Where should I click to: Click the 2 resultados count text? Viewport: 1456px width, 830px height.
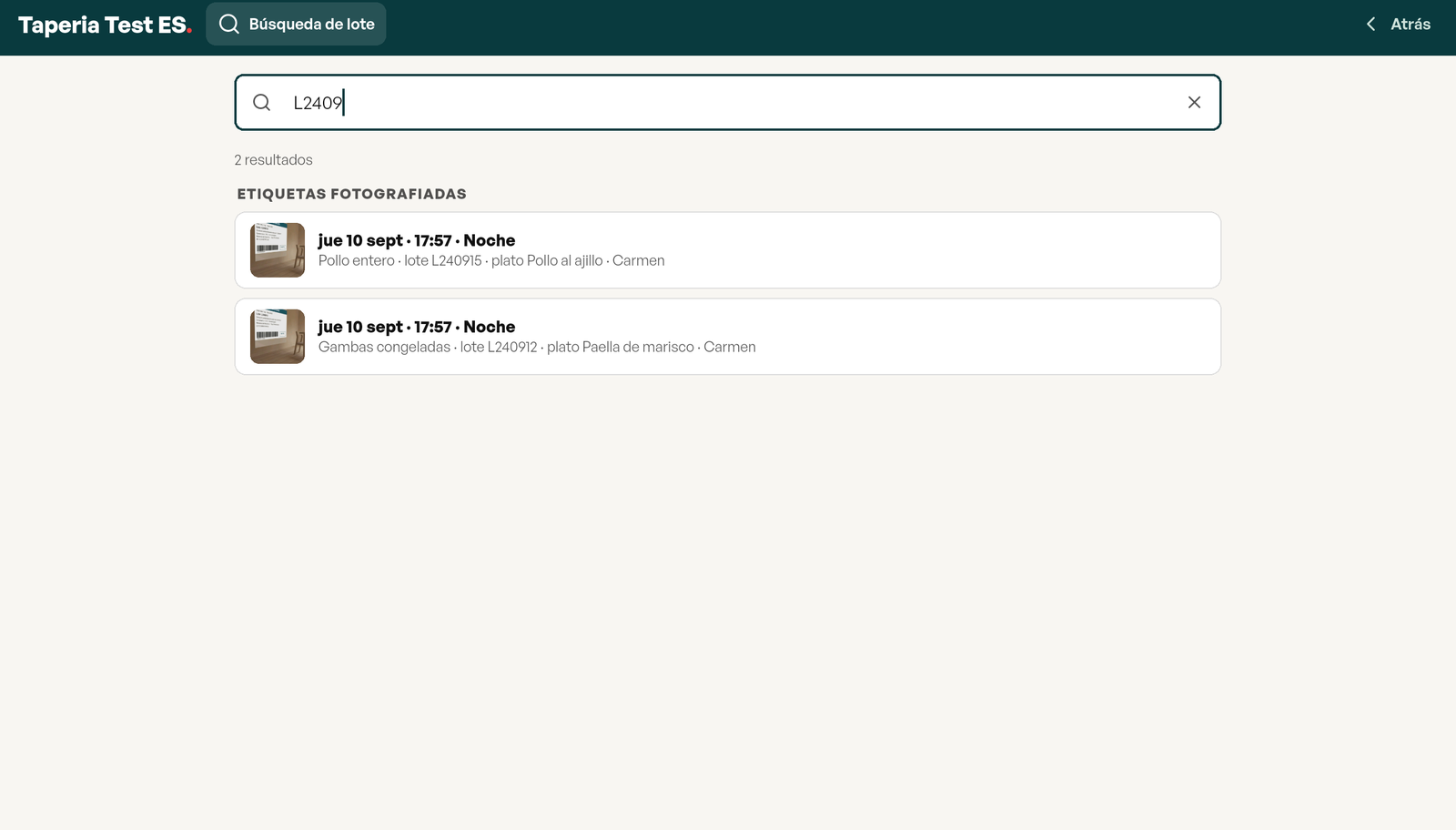[273, 159]
